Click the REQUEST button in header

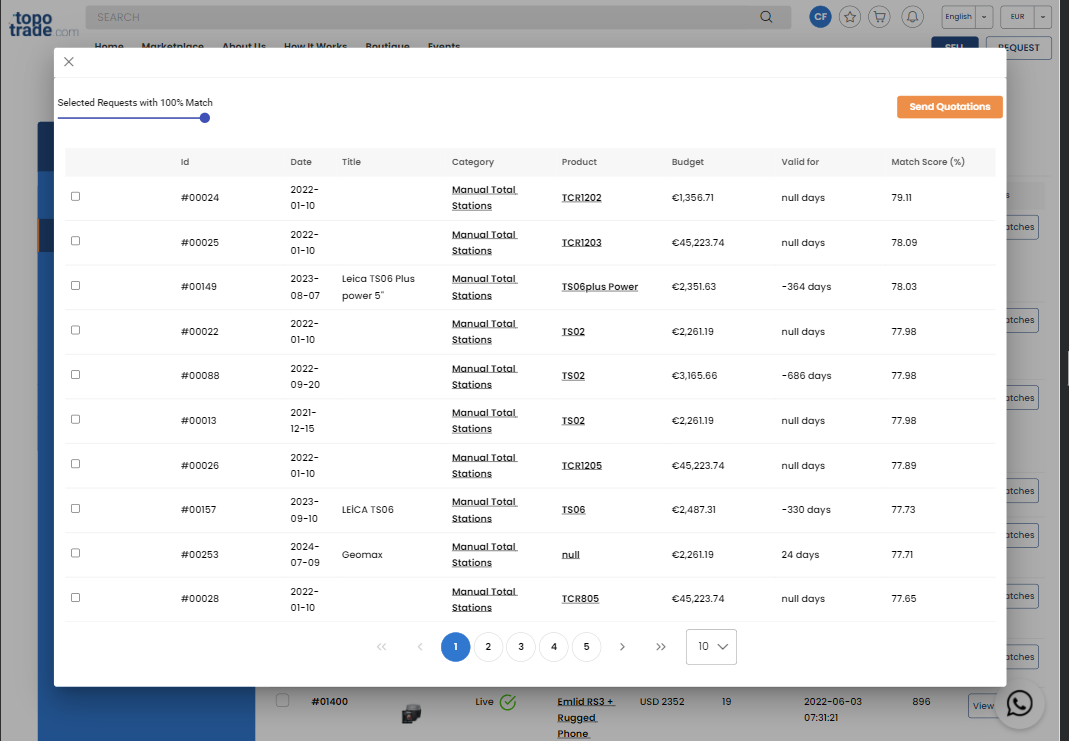click(x=1019, y=48)
